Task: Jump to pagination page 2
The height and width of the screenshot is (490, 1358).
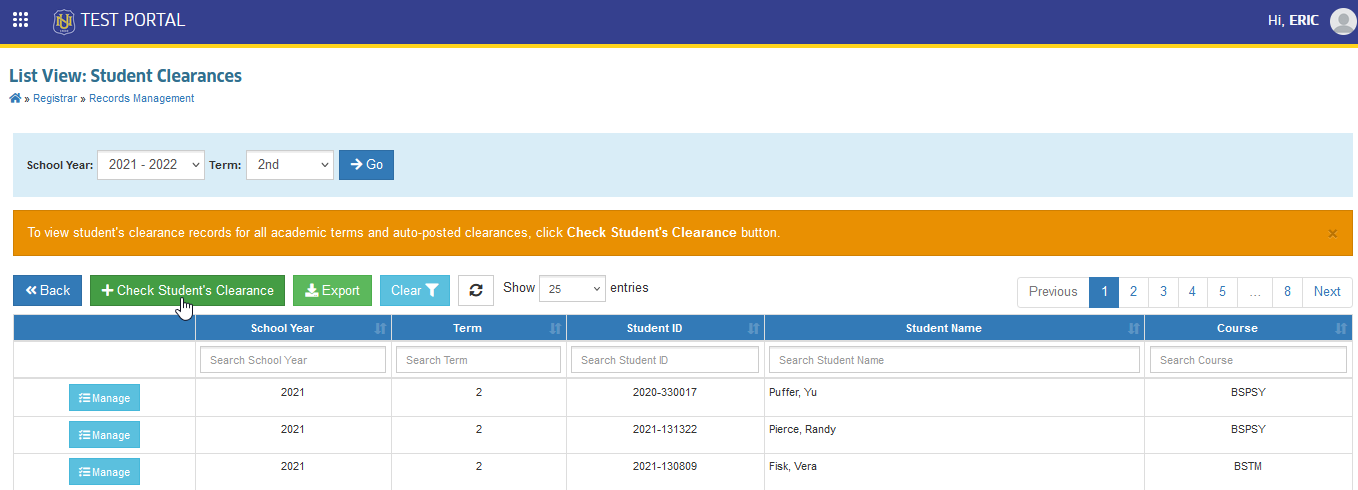Action: click(x=1133, y=292)
